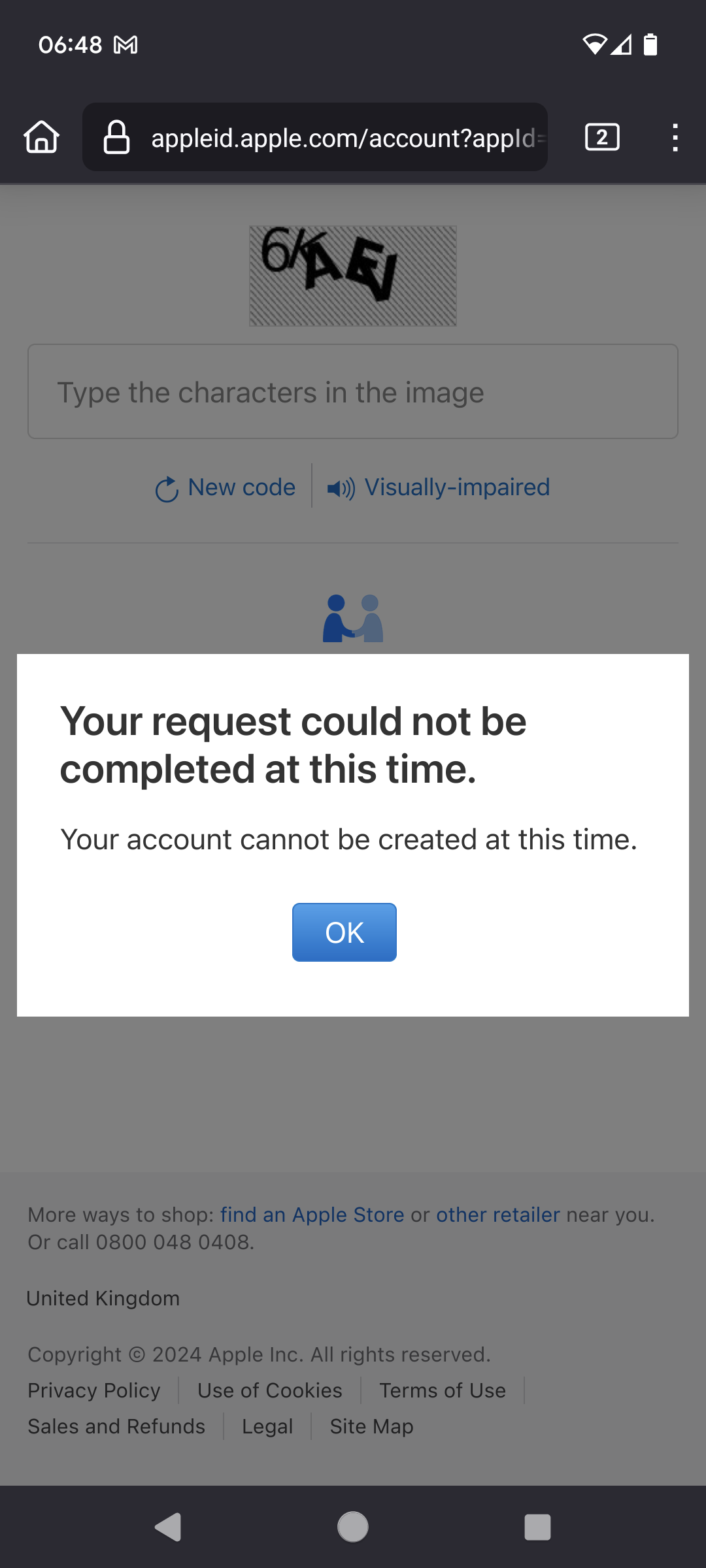
Task: Tap the browser home icon
Action: [x=42, y=137]
